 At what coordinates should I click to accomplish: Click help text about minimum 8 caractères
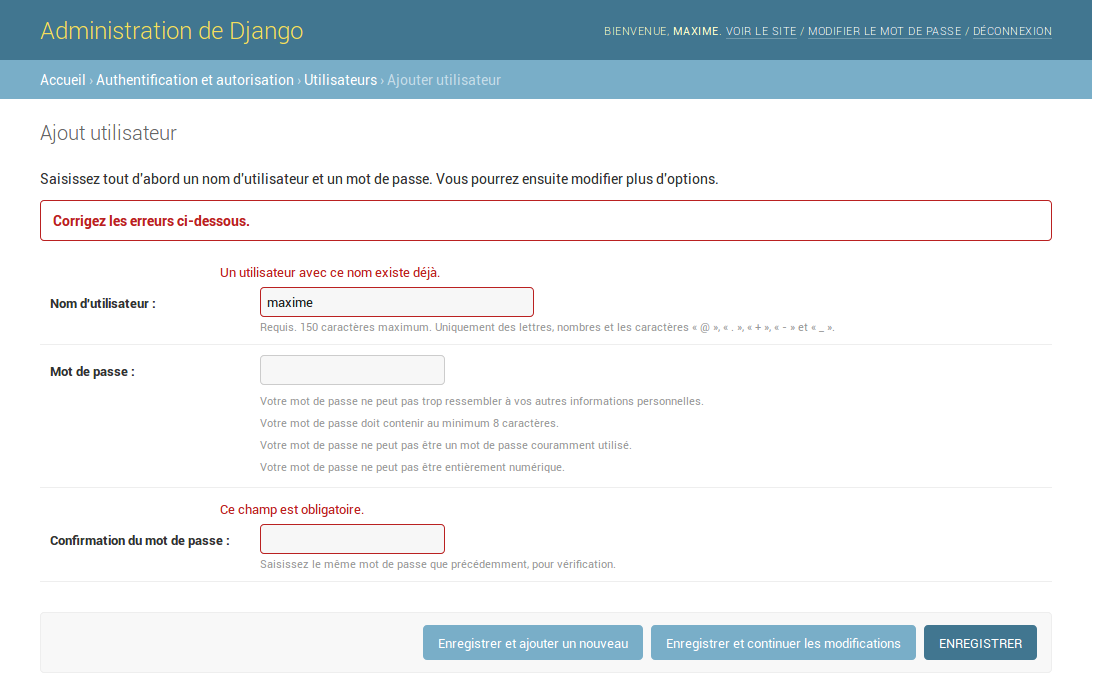coord(409,423)
